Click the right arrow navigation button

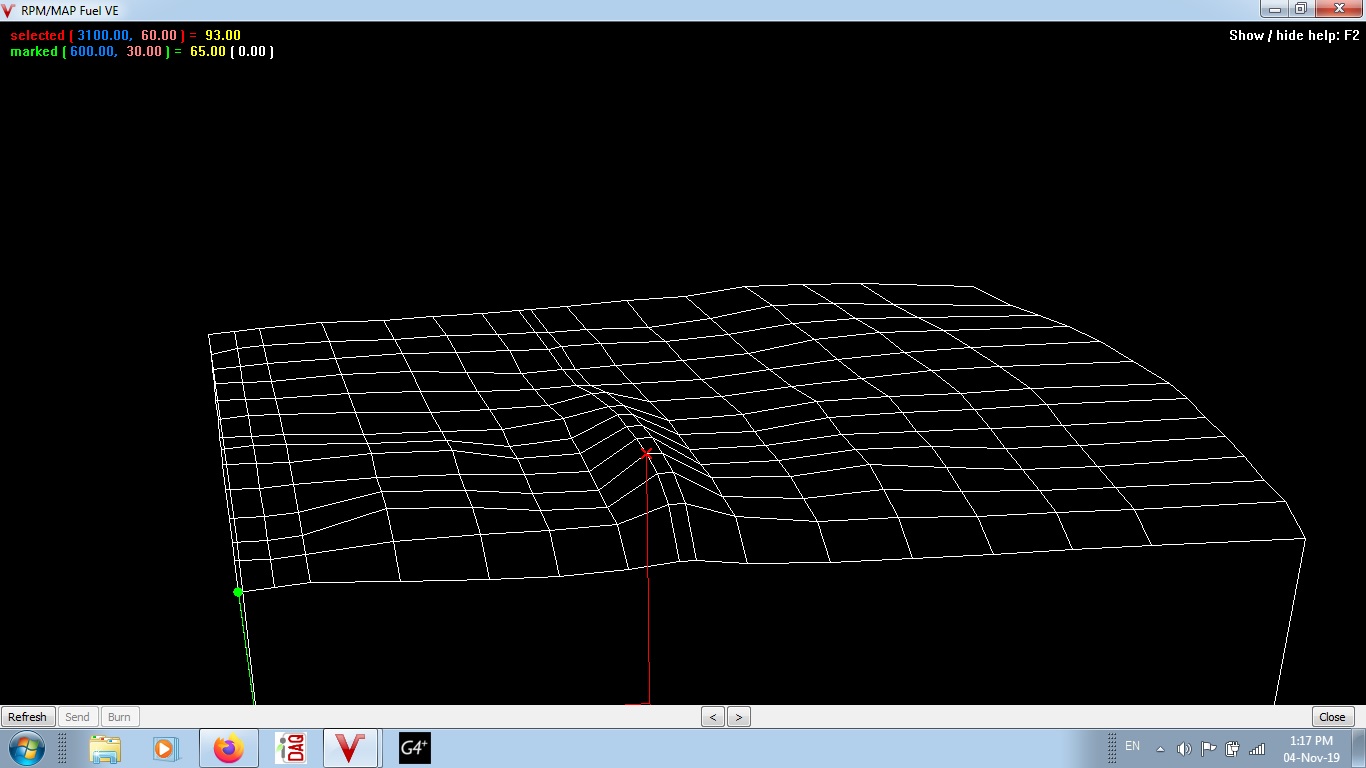pos(739,717)
